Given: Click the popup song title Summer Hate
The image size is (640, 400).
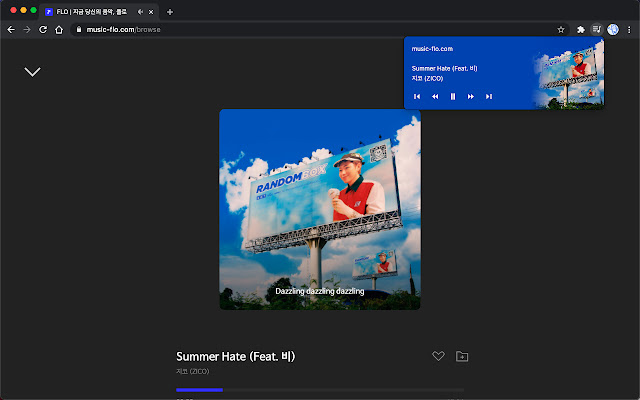Looking at the screenshot, I should pyautogui.click(x=444, y=68).
